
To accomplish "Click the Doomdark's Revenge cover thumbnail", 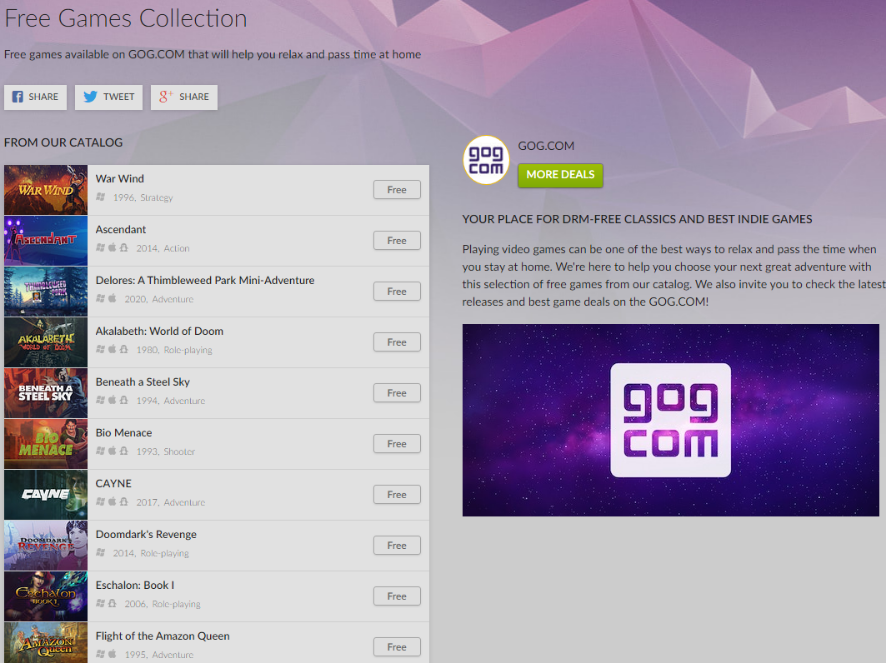I will [x=46, y=546].
